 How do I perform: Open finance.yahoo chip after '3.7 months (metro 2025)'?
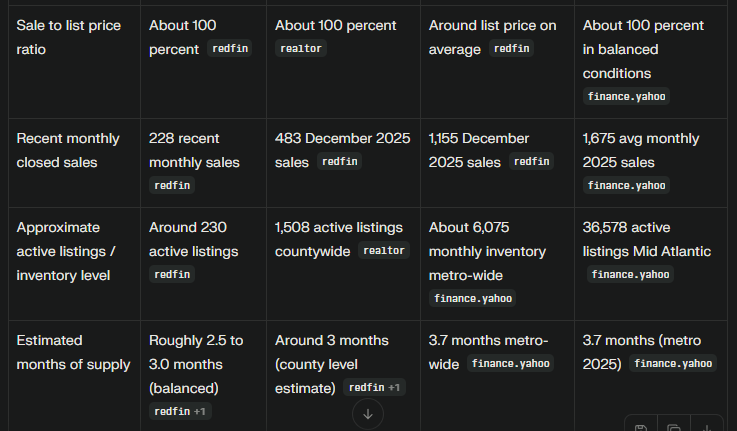[673, 363]
